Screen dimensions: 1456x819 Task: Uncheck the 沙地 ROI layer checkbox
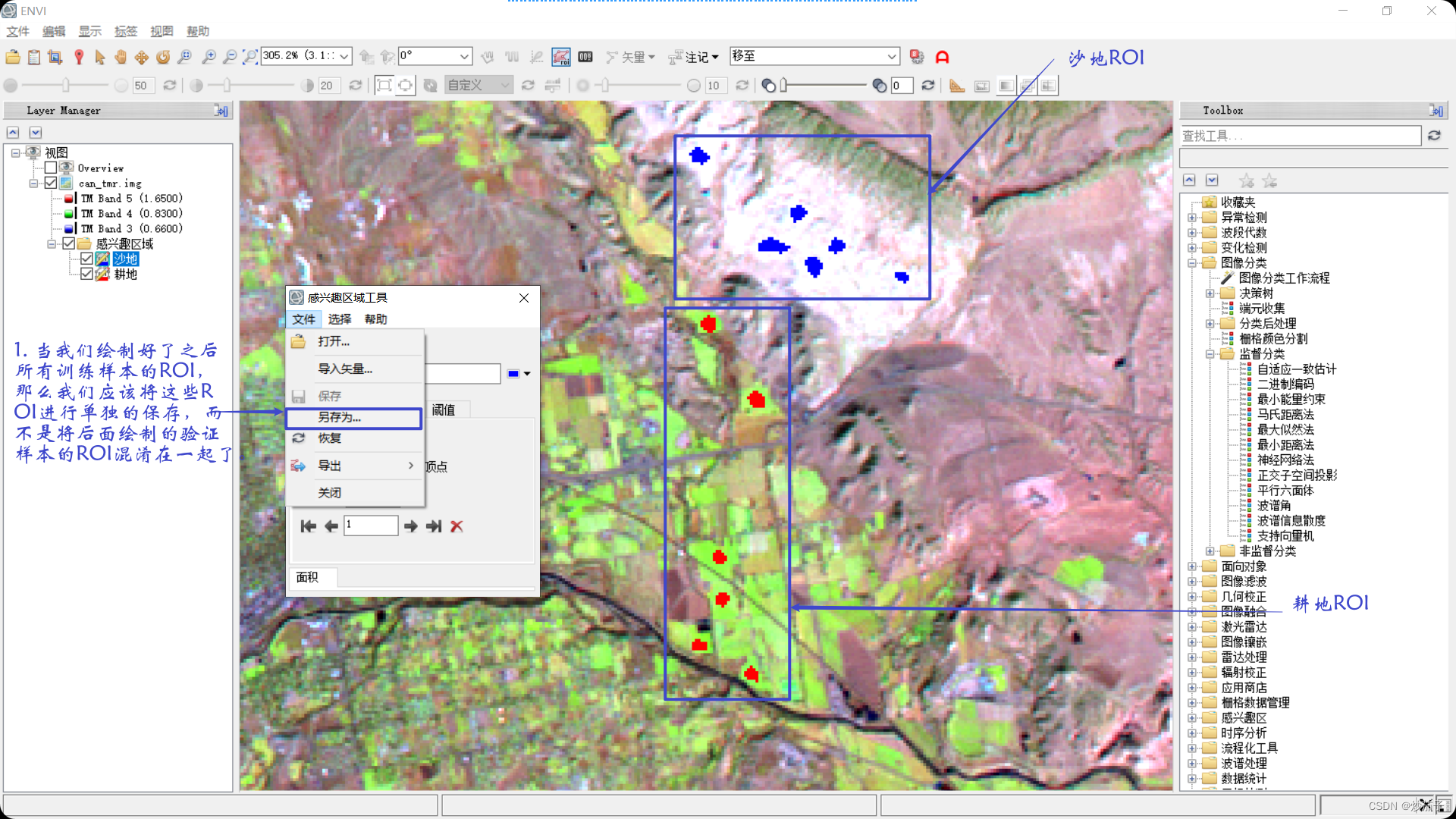[86, 259]
